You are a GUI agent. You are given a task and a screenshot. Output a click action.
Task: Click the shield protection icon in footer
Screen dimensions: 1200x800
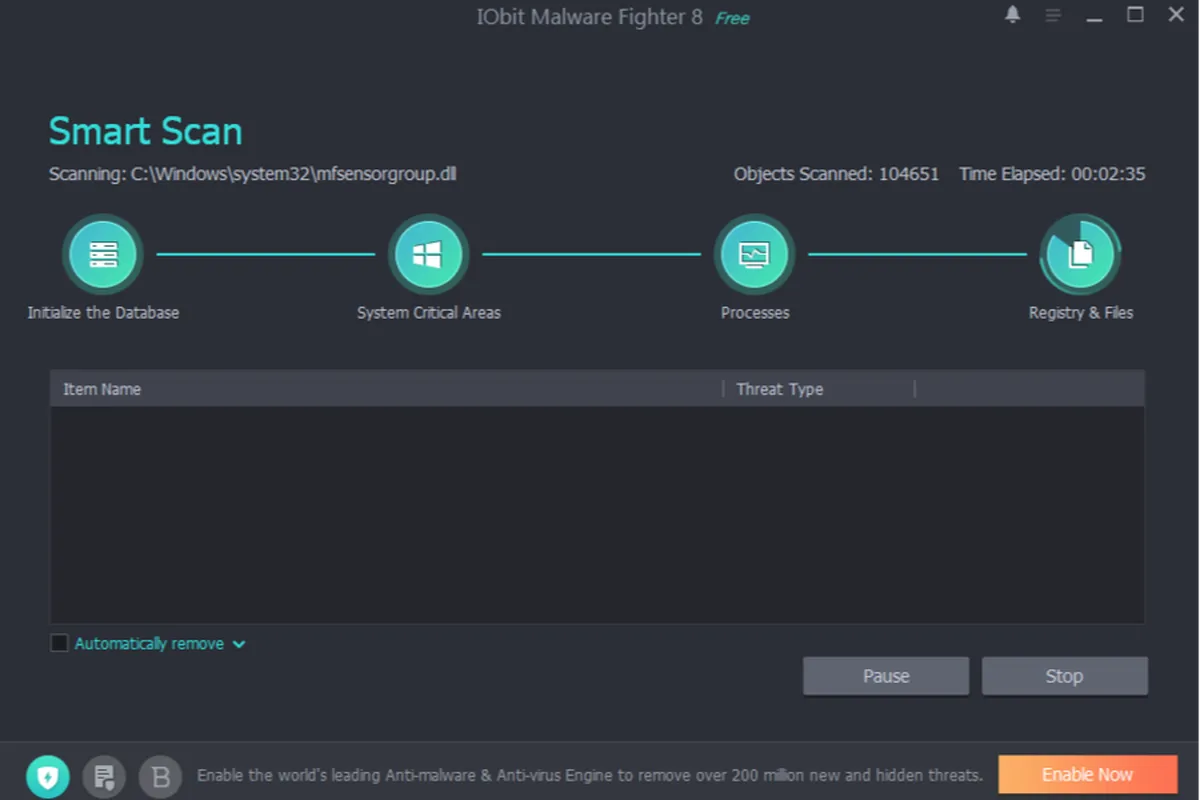[x=47, y=775]
